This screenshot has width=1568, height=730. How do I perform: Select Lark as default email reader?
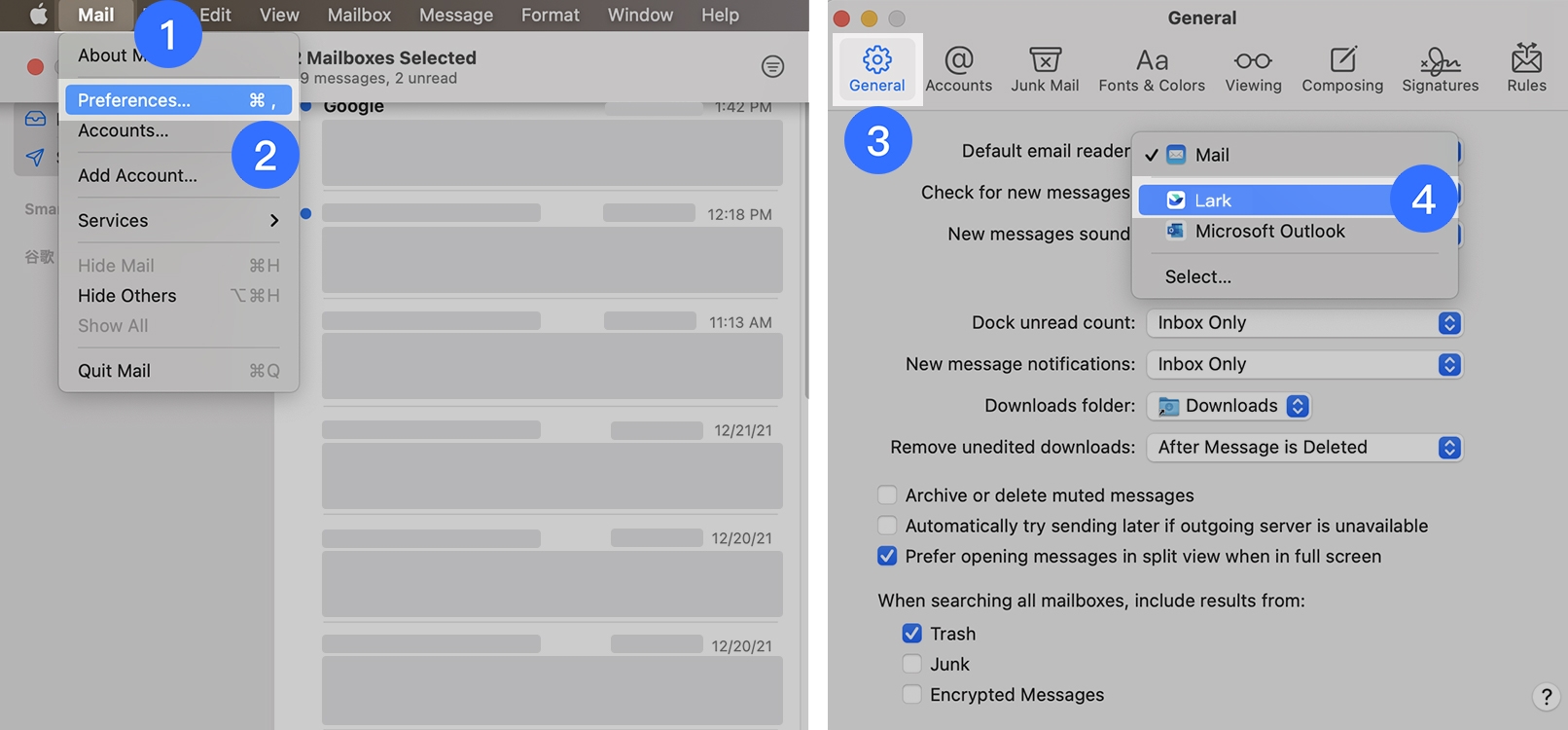[x=1295, y=201]
